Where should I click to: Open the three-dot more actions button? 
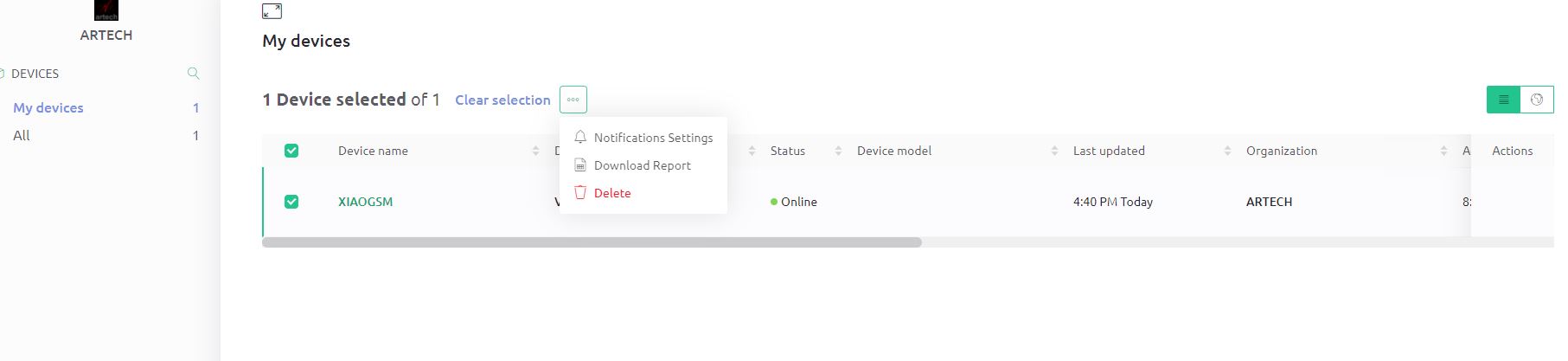[x=573, y=100]
